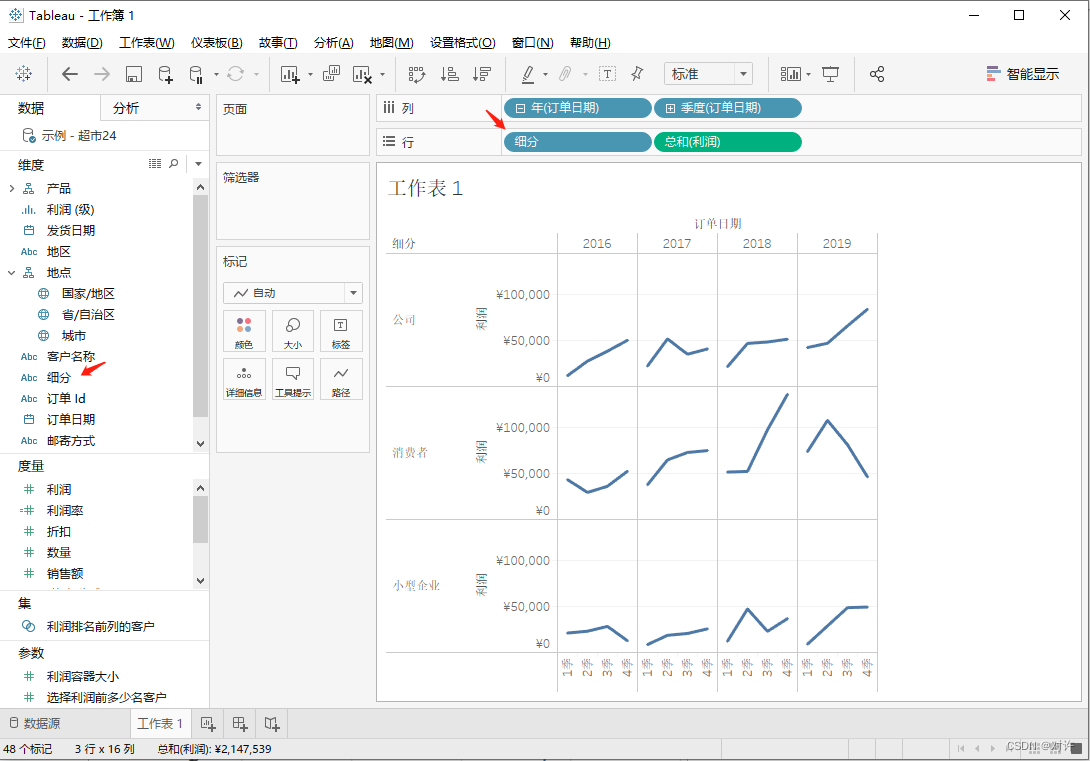Click the duplicate worksheet icon
Viewport: 1090px width, 761px height.
(x=332, y=74)
